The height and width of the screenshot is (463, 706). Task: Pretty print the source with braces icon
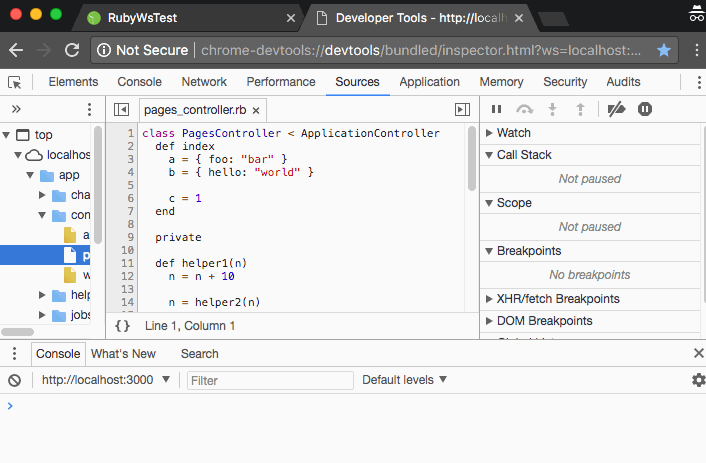122,326
